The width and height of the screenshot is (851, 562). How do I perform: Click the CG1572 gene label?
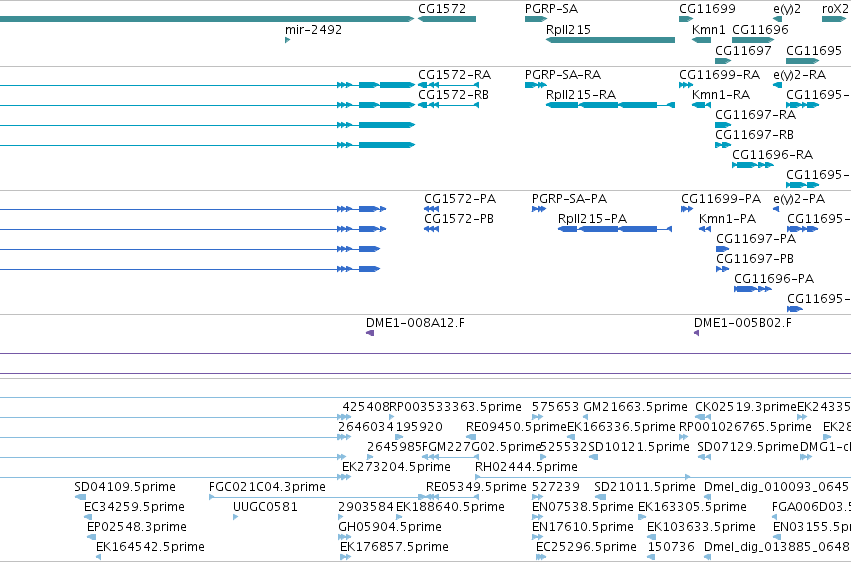pyautogui.click(x=442, y=9)
